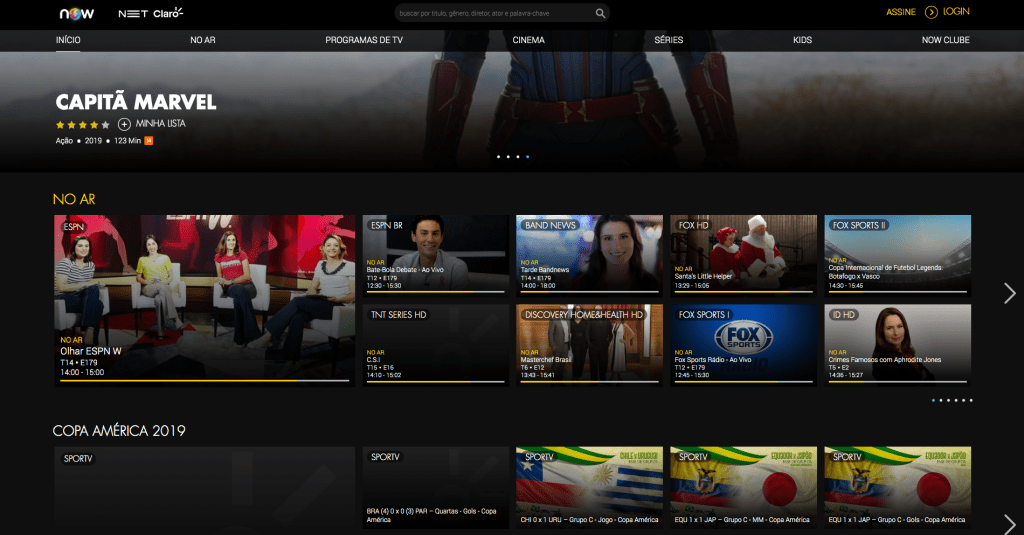Open Bate-Bola Debate on ESPN BR

[436, 255]
